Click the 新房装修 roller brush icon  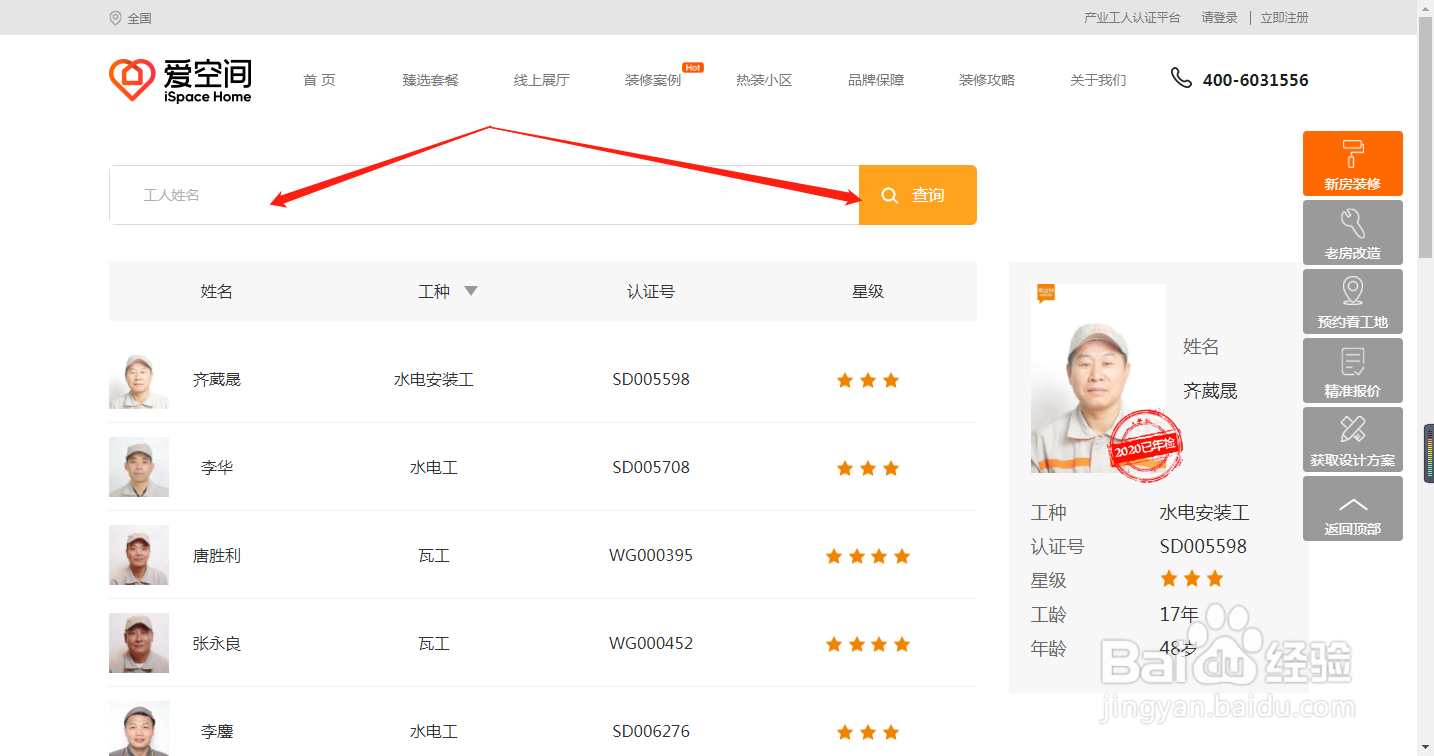[x=1352, y=152]
